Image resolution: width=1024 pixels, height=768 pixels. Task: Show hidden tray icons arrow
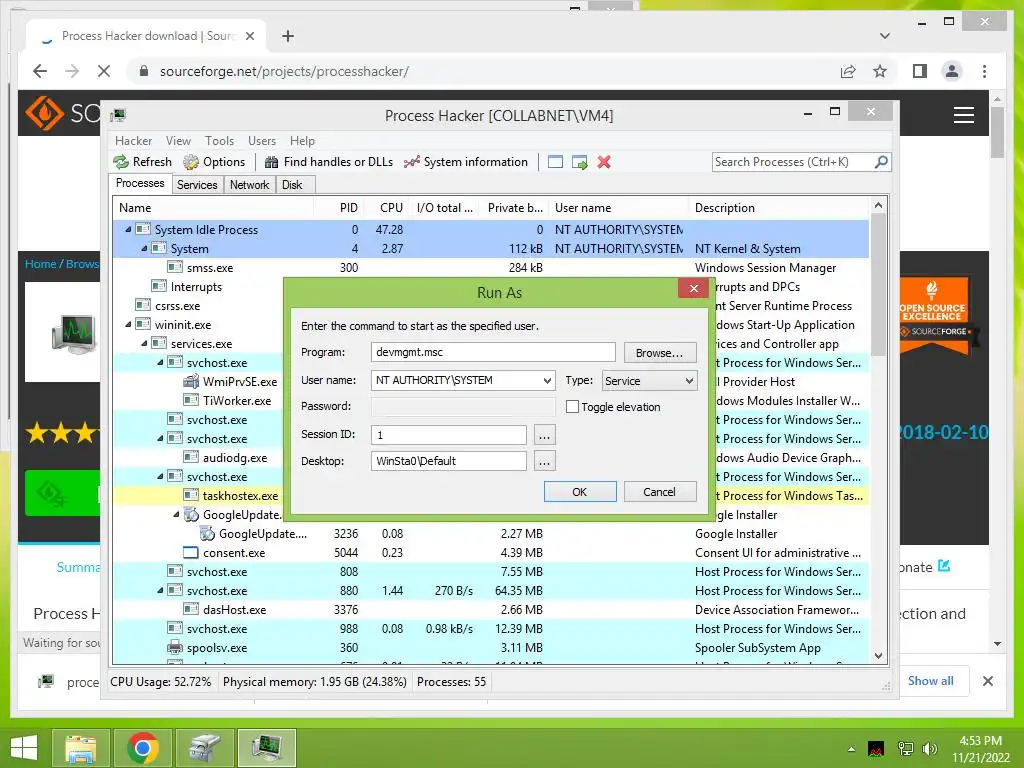click(x=851, y=750)
